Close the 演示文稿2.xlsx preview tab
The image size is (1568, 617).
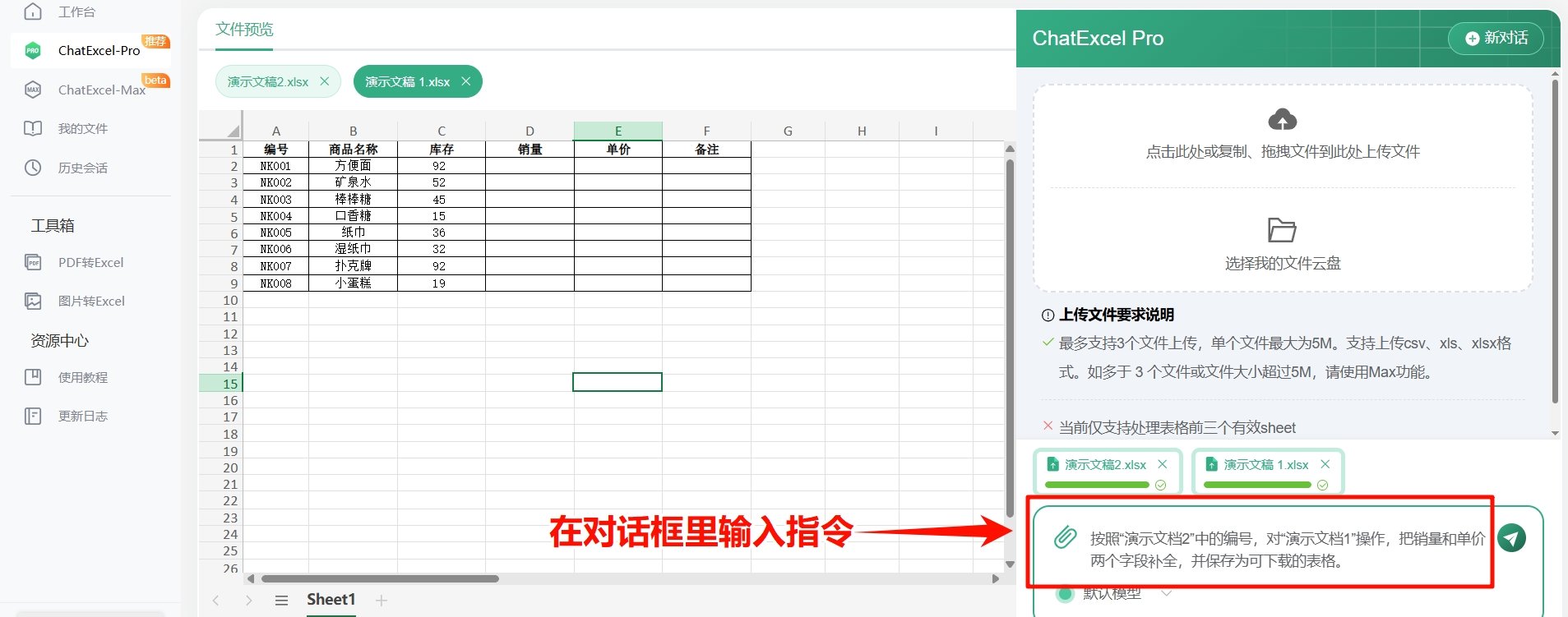click(x=325, y=81)
